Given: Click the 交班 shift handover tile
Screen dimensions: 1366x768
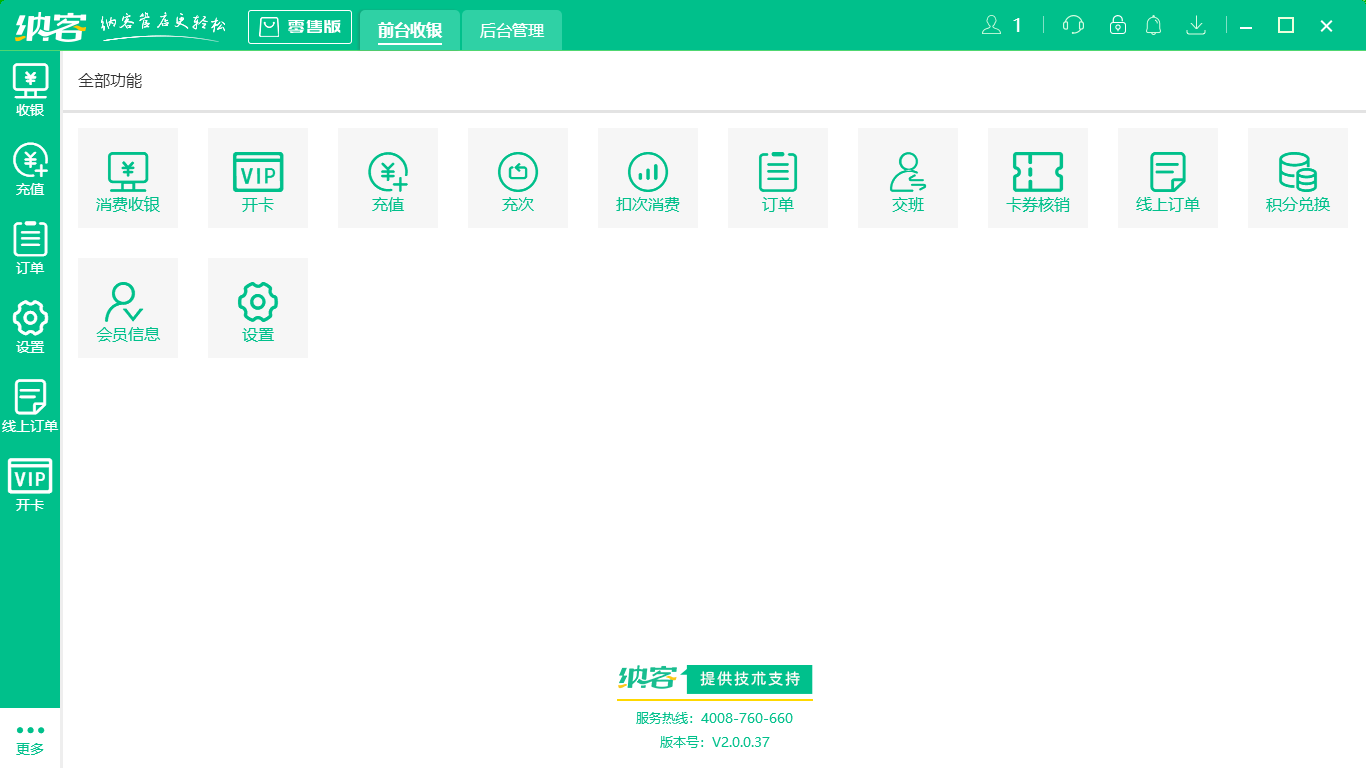Looking at the screenshot, I should (x=908, y=178).
